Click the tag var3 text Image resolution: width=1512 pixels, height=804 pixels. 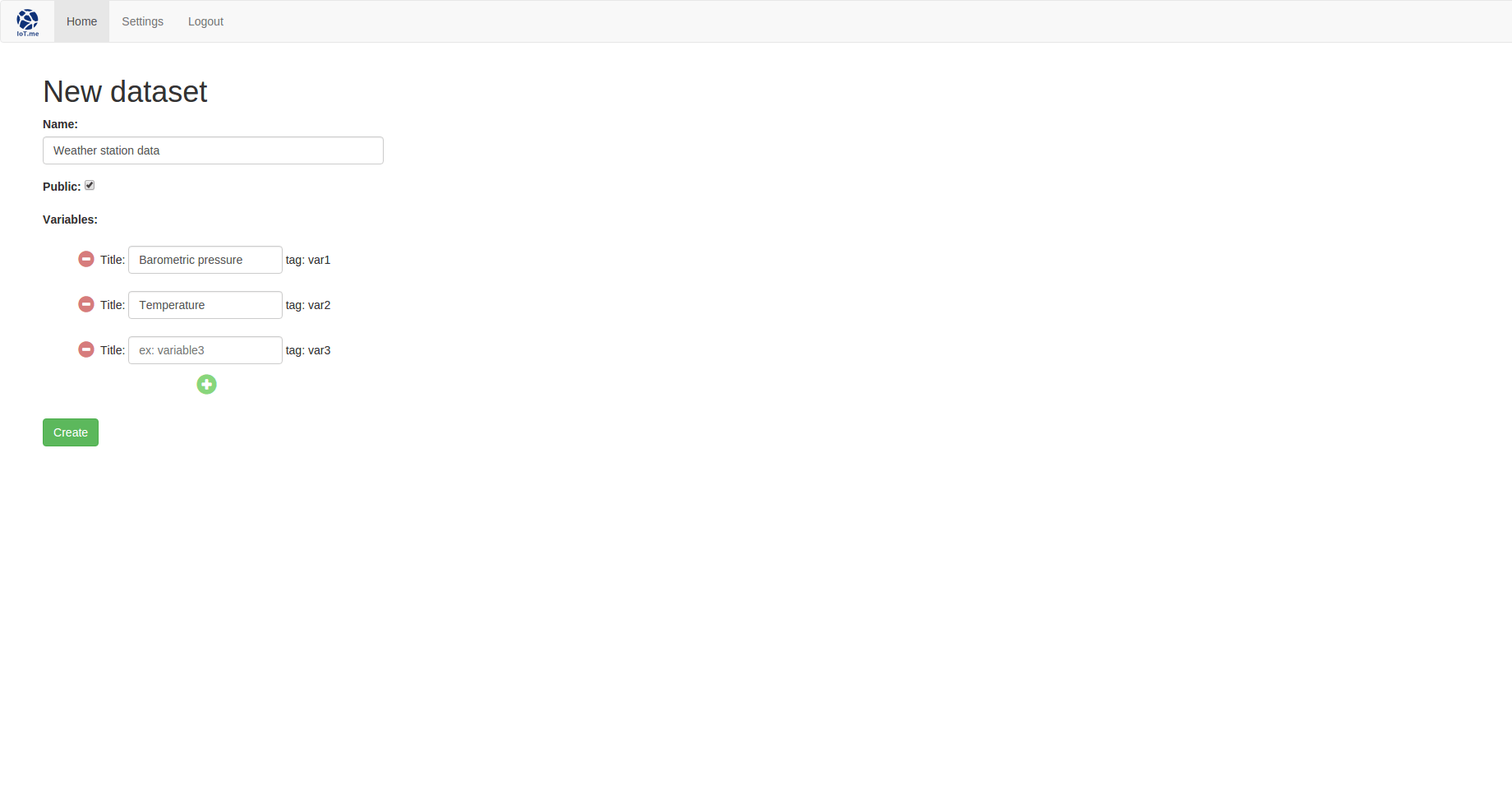[308, 350]
